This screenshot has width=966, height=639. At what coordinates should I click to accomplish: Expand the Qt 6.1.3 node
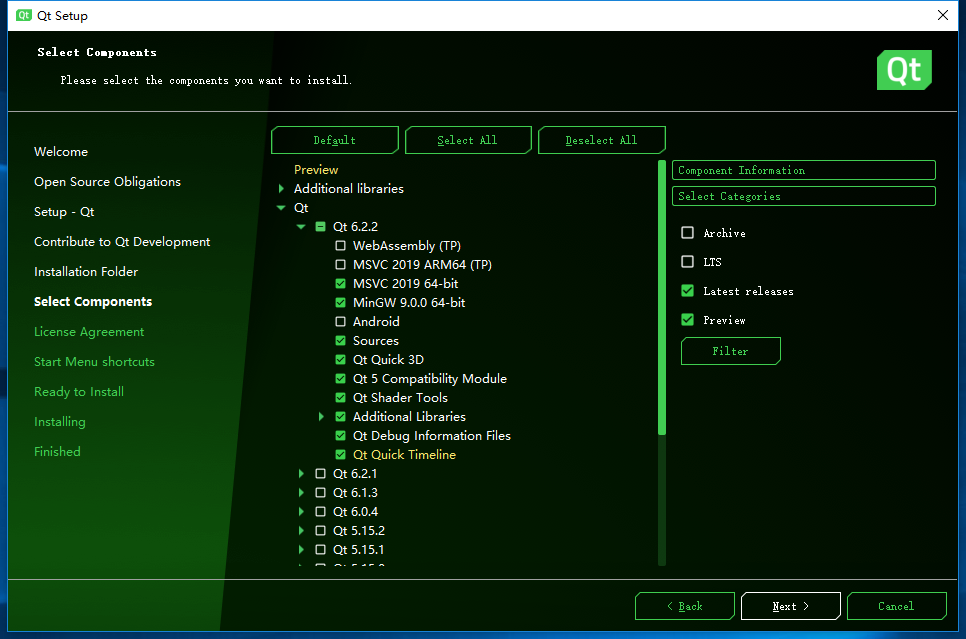click(x=301, y=493)
